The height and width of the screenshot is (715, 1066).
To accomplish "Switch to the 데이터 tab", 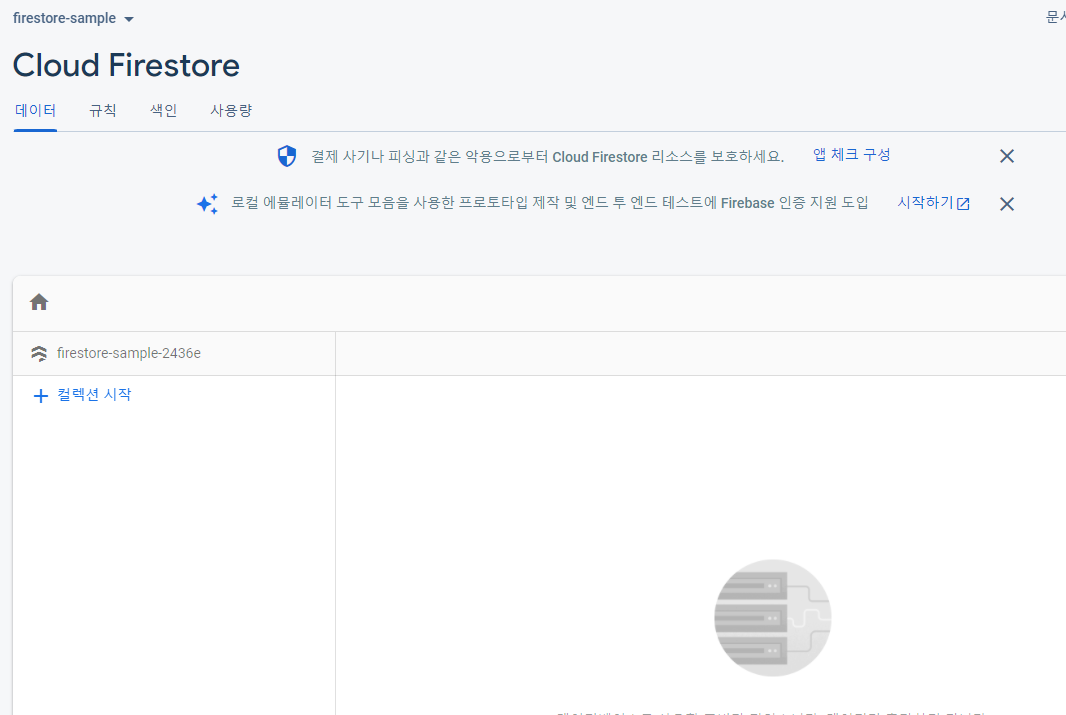I will [x=35, y=111].
